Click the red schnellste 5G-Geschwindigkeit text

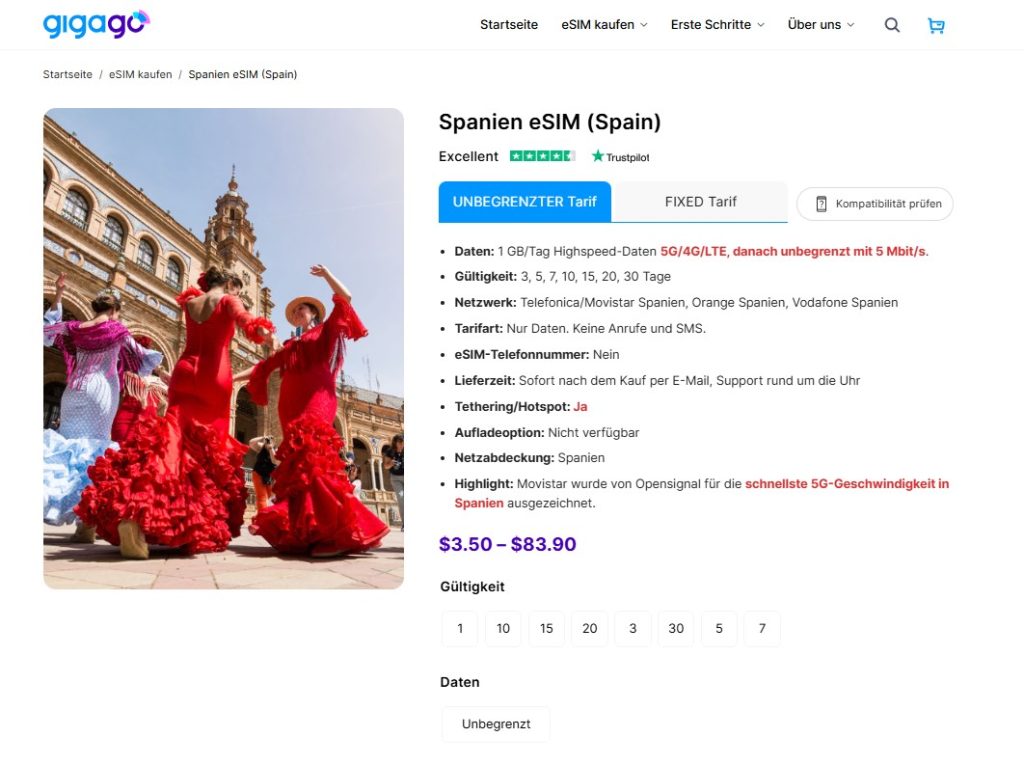pyautogui.click(x=701, y=493)
